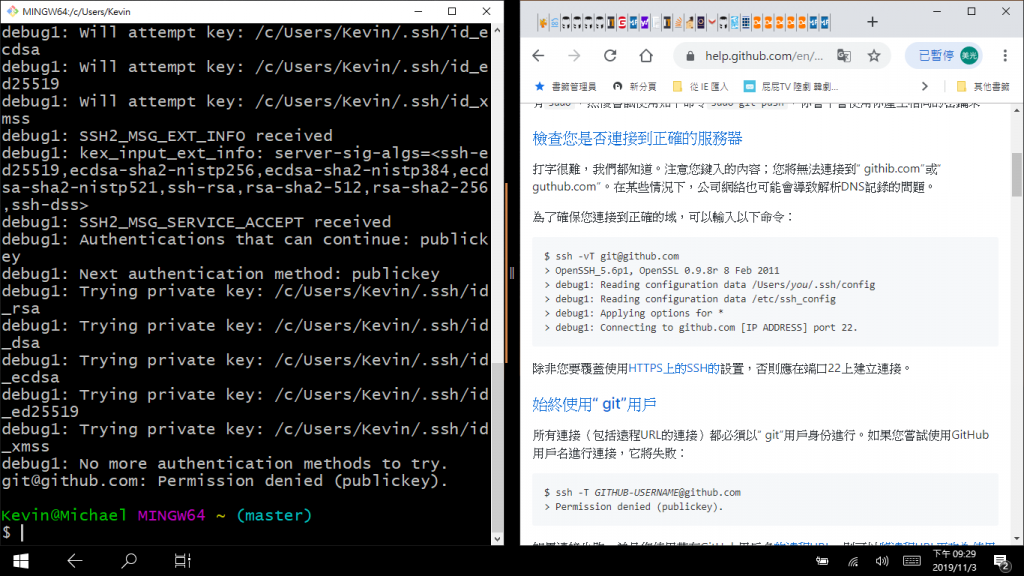The image size is (1024, 576).
Task: Click the 'No more authentication methods' line
Action: pyautogui.click(x=225, y=464)
